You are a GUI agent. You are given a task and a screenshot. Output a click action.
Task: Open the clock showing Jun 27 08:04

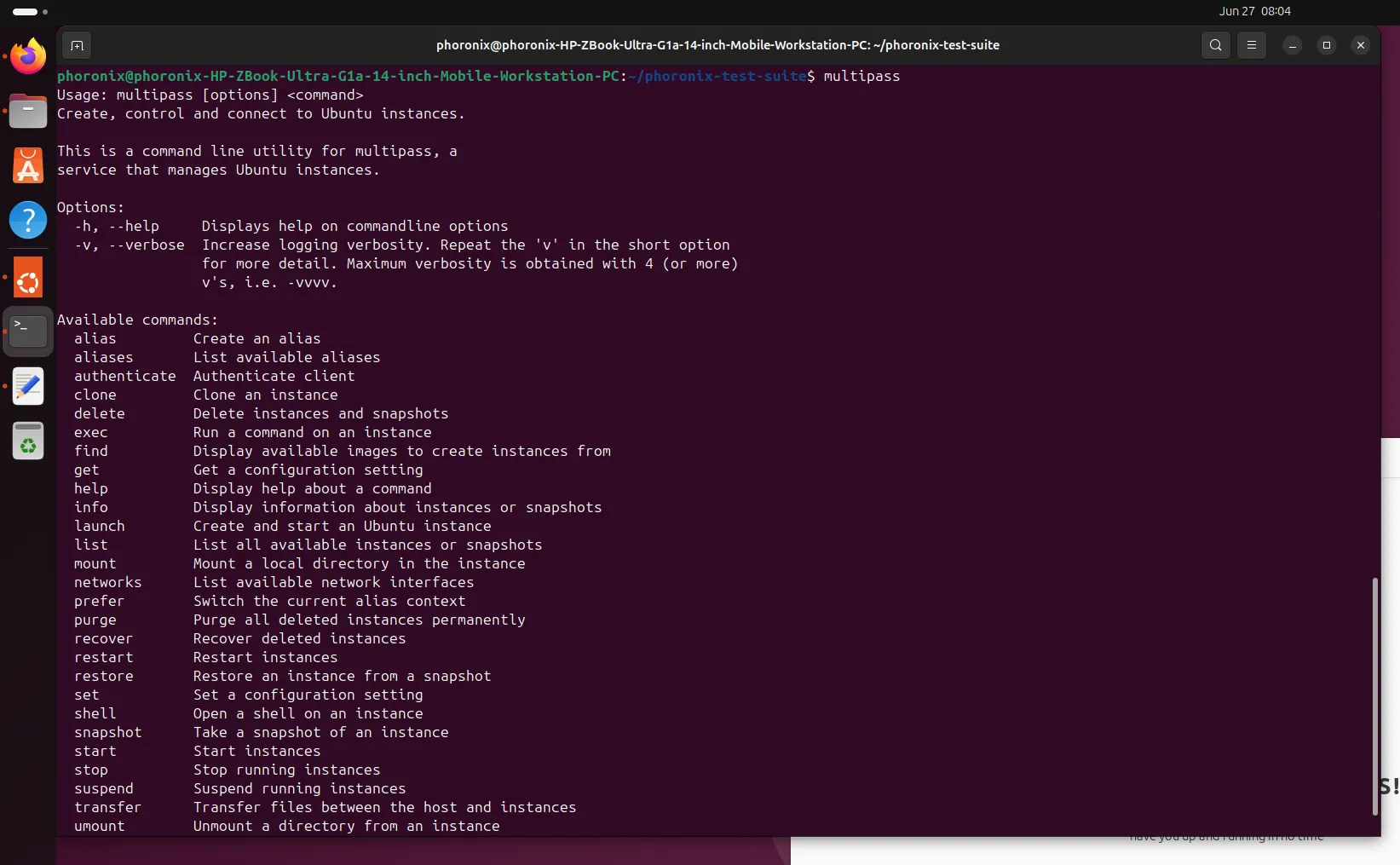[1254, 11]
